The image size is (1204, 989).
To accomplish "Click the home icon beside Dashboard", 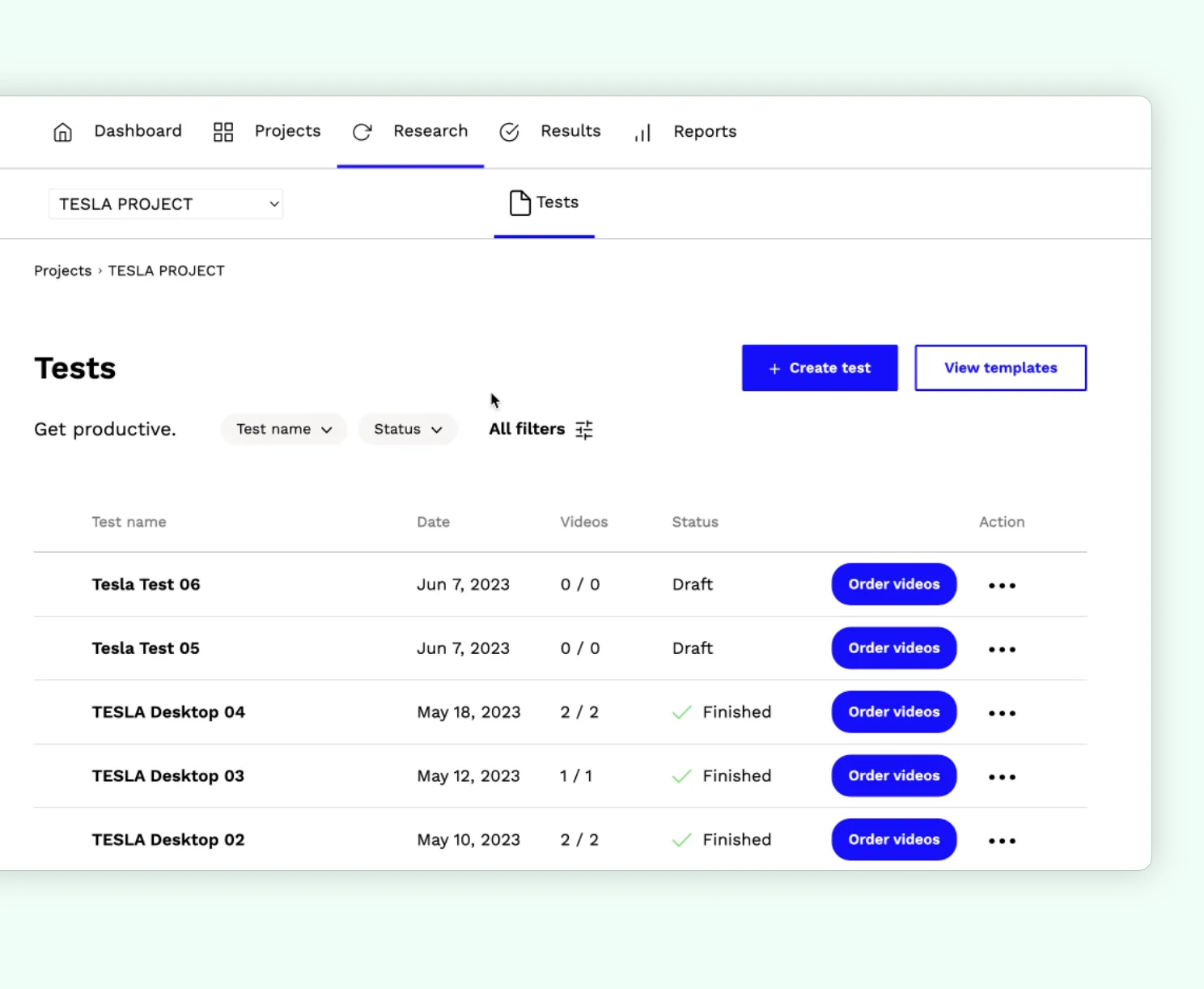I will click(62, 131).
